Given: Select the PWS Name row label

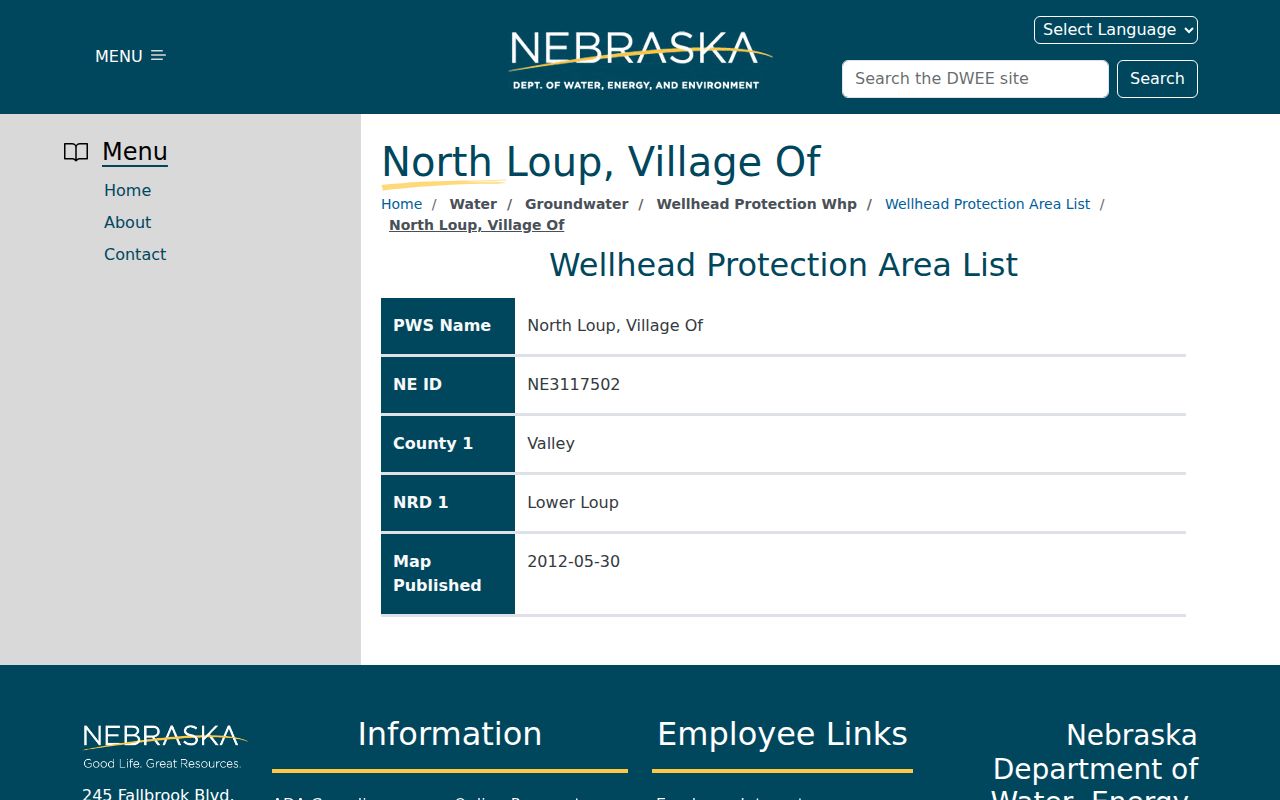Looking at the screenshot, I should (x=448, y=325).
